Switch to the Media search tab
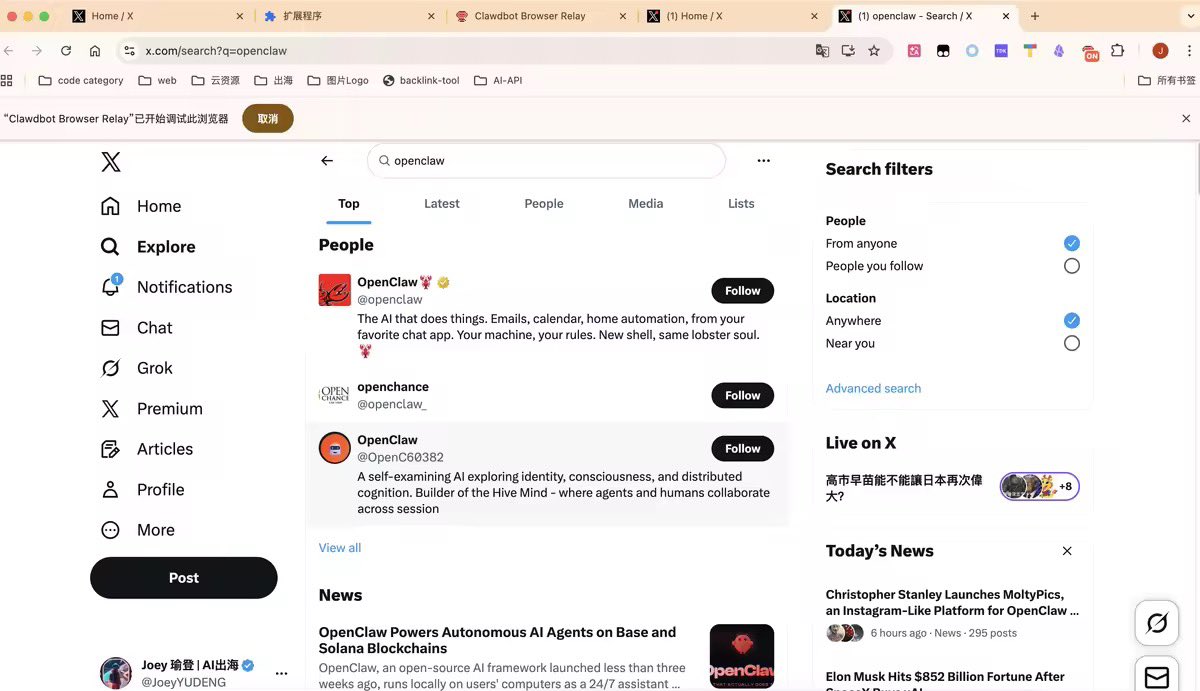 point(646,204)
